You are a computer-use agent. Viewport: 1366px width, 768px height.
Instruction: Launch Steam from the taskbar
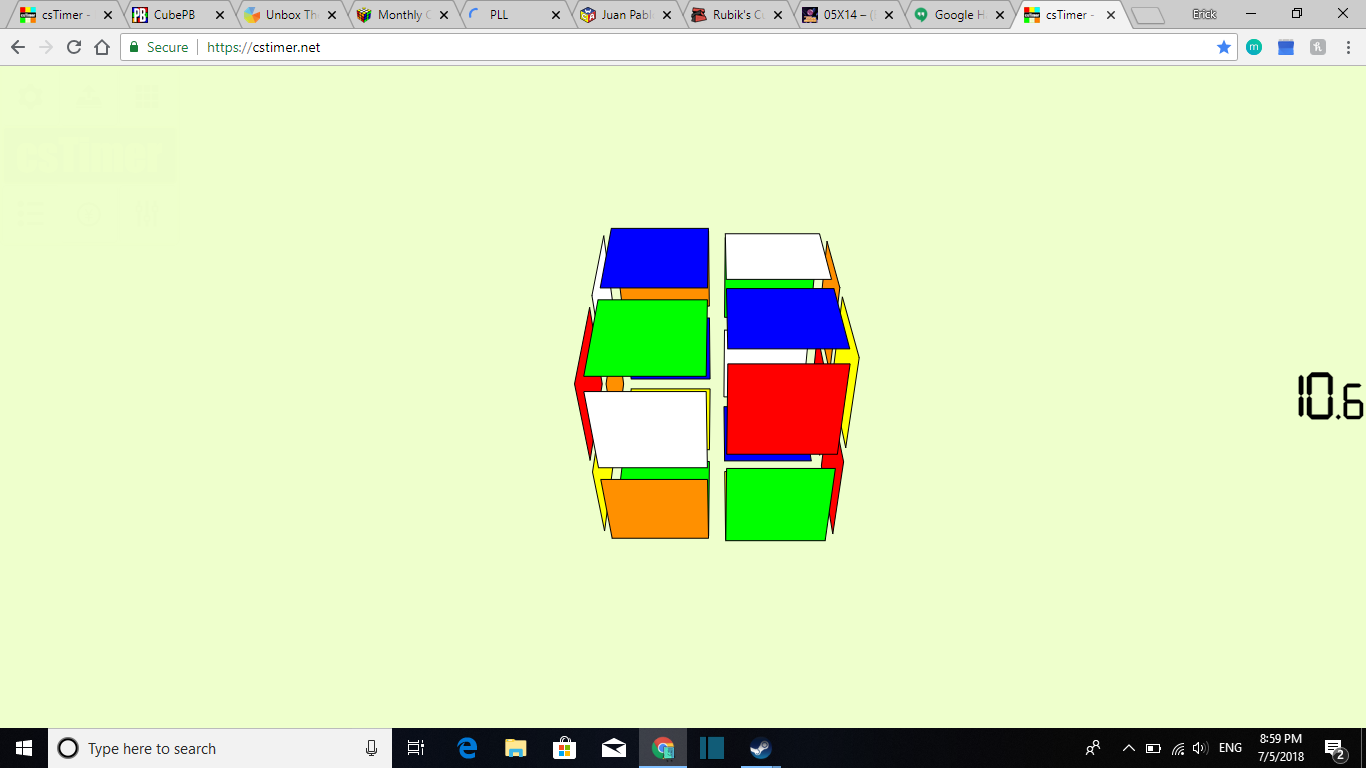760,748
